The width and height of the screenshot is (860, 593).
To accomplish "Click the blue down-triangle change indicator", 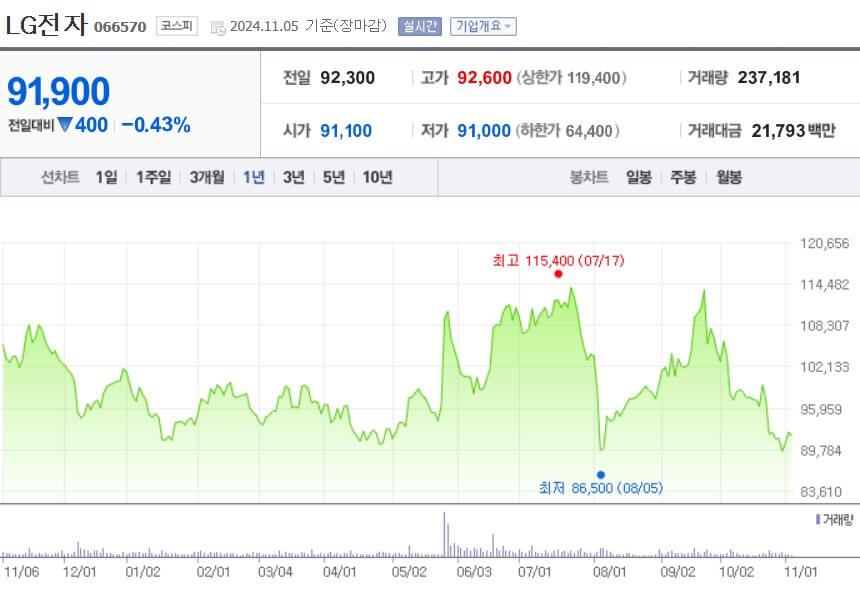I will click(65, 125).
